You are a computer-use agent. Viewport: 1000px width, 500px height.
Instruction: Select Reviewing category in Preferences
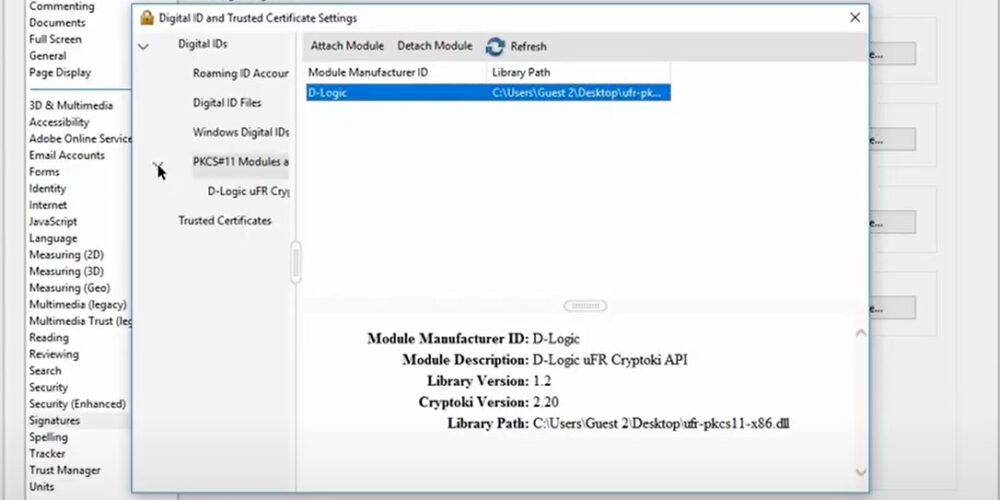pos(54,355)
